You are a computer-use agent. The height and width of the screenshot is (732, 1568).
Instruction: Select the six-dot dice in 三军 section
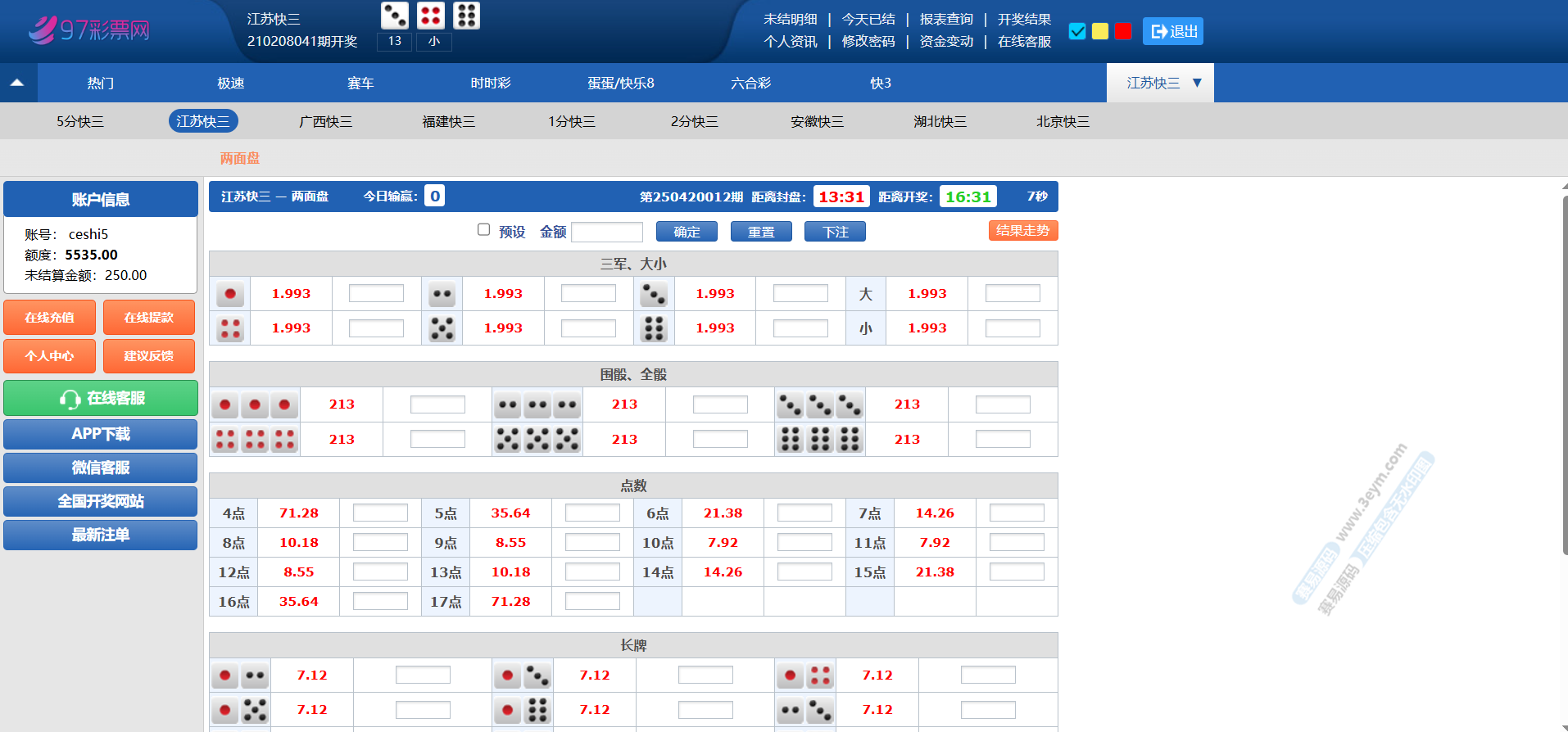point(654,328)
